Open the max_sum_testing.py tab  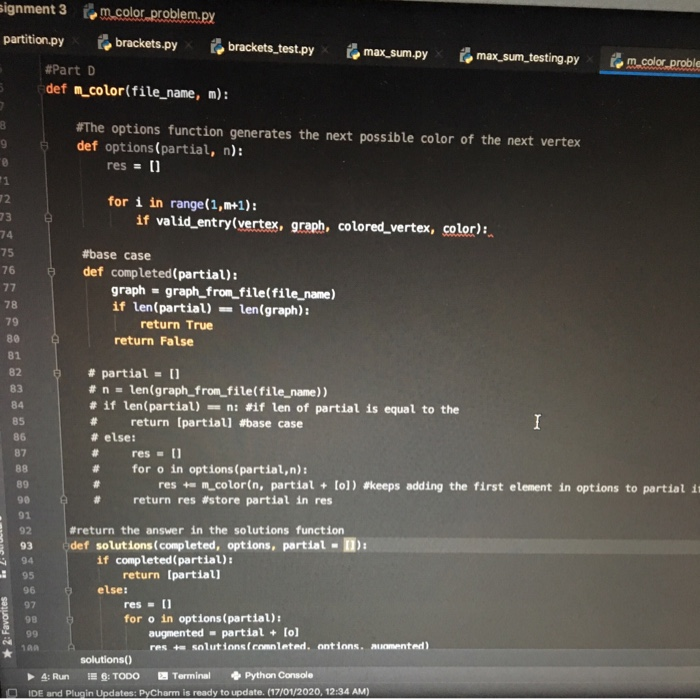click(527, 57)
